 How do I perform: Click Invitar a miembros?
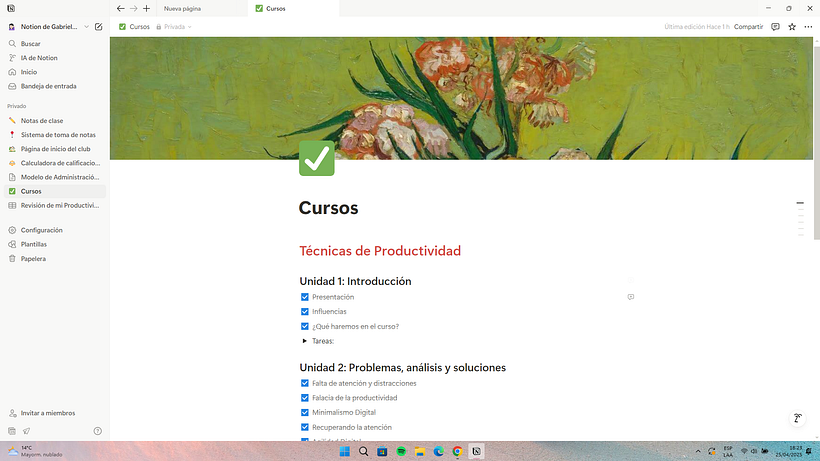48,413
